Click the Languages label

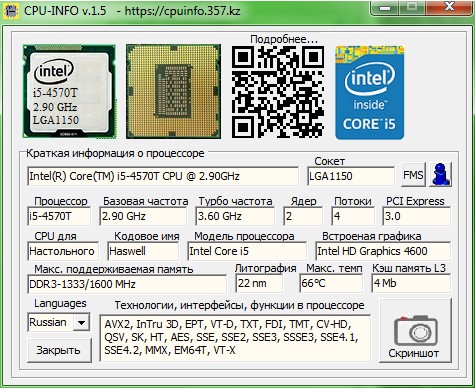coord(60,303)
